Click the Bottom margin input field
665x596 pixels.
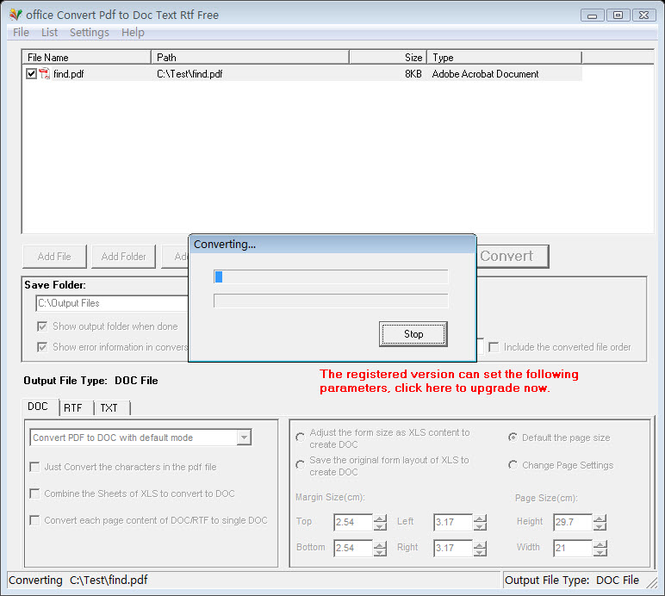(x=353, y=548)
